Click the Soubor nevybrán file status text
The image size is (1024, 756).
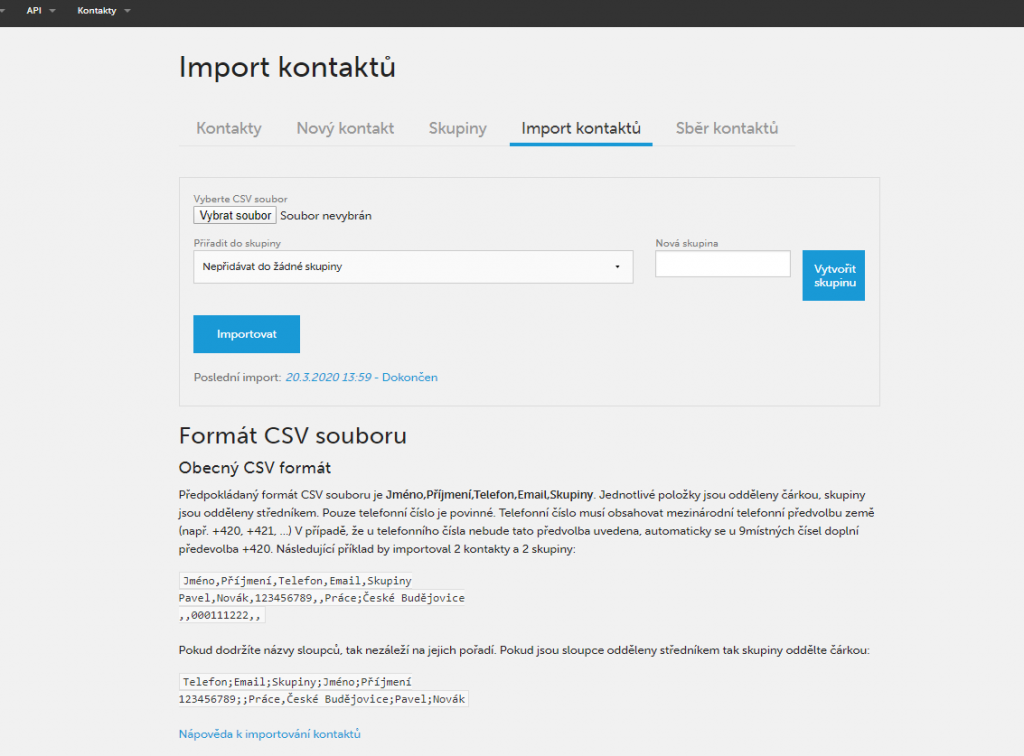(x=326, y=215)
